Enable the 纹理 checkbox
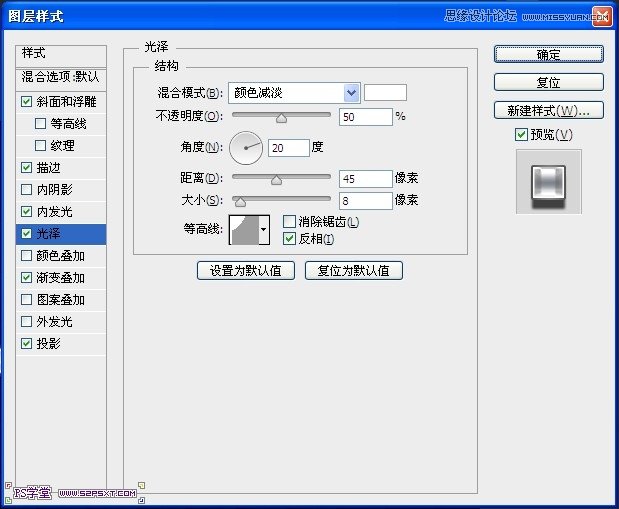The height and width of the screenshot is (509, 619). (40, 146)
